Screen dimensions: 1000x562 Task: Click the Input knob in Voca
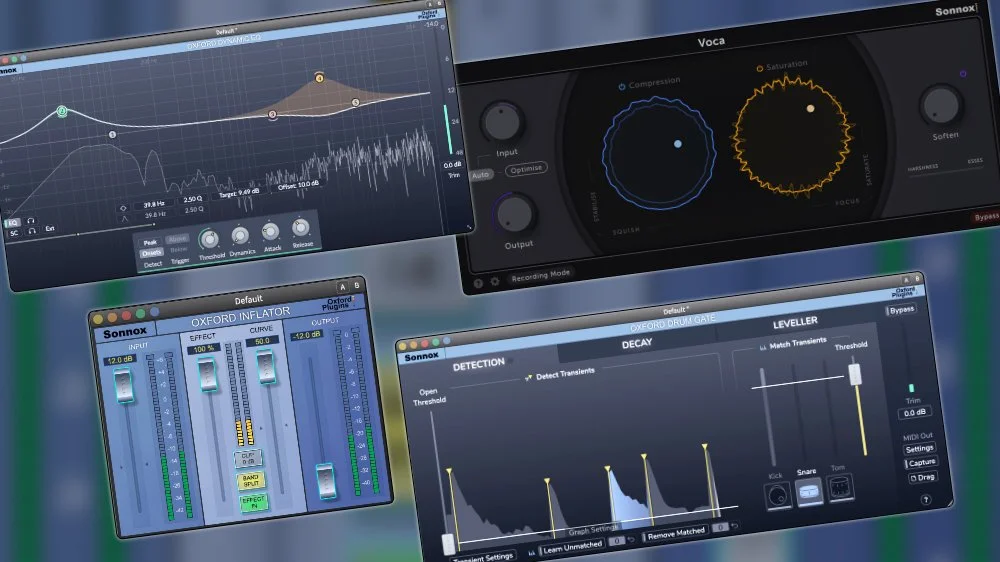coord(503,121)
